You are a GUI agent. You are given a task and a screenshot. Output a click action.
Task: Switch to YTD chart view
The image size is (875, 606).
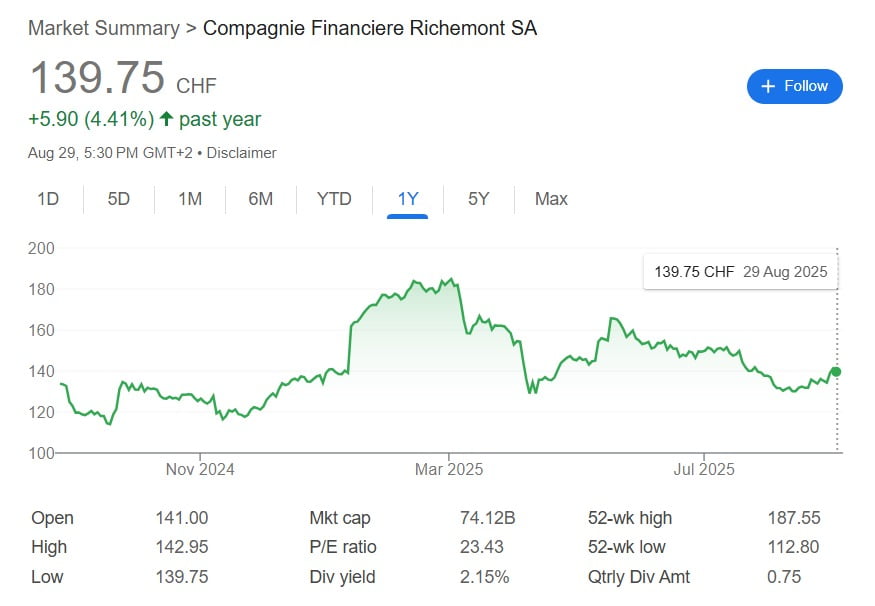[x=334, y=199]
